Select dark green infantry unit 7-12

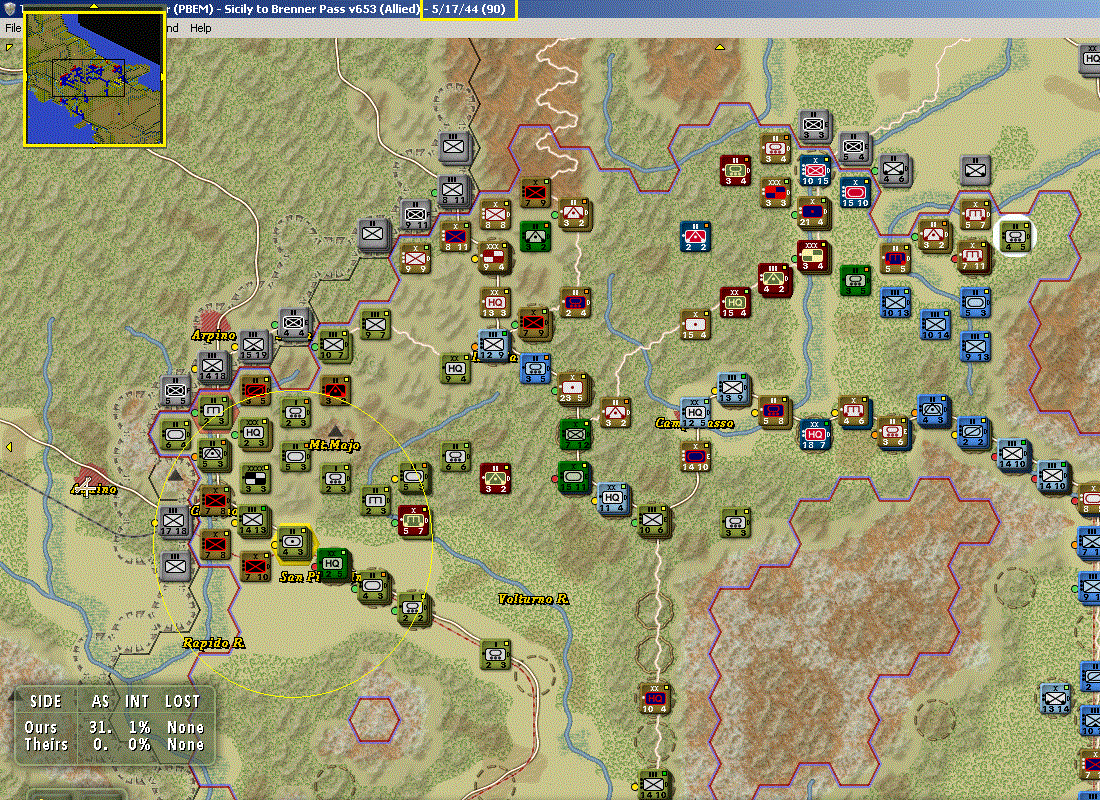pos(575,435)
